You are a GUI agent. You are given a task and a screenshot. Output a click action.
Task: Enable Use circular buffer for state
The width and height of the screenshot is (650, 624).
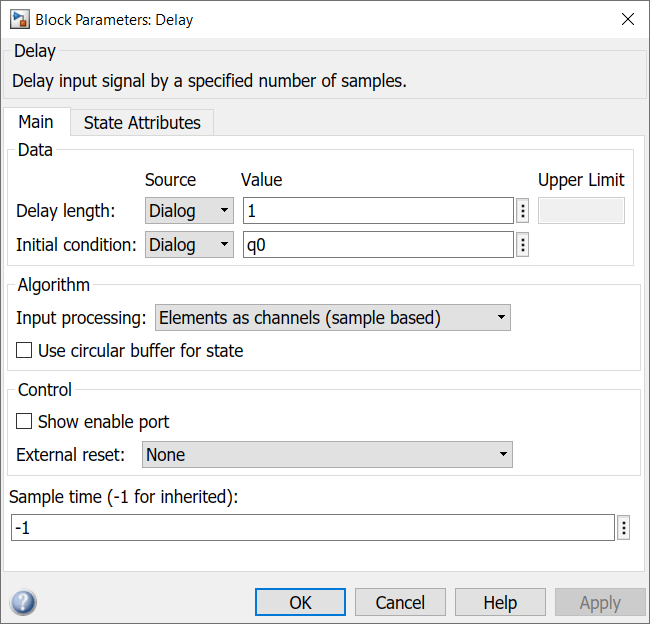click(x=25, y=351)
